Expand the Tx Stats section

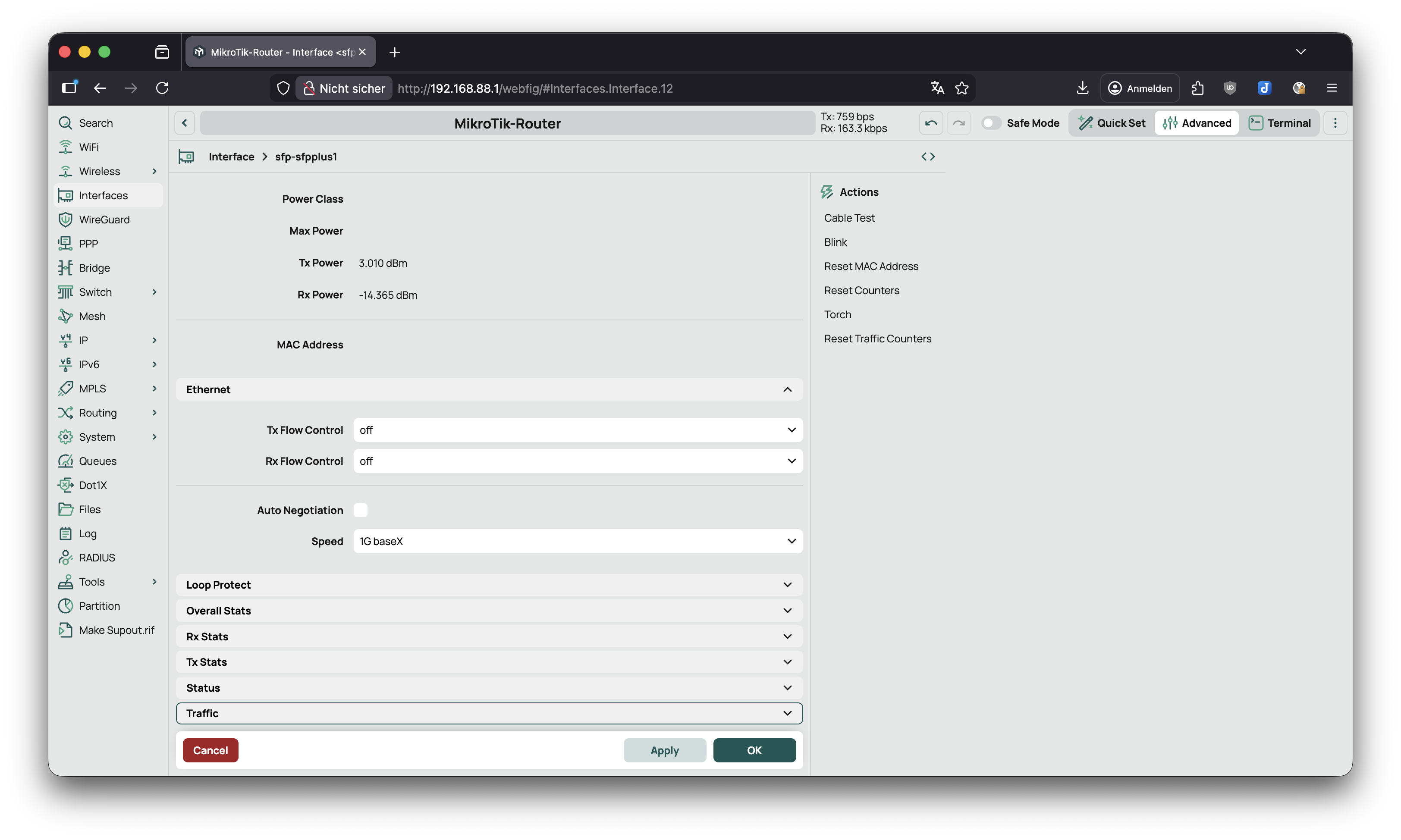tap(489, 662)
